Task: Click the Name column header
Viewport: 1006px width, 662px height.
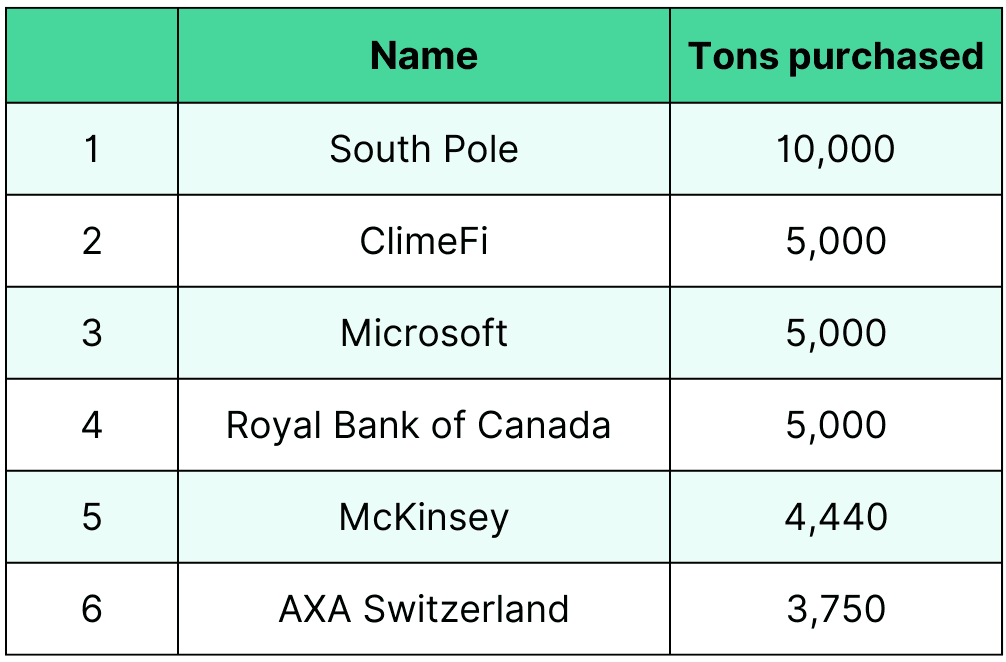Action: tap(423, 56)
